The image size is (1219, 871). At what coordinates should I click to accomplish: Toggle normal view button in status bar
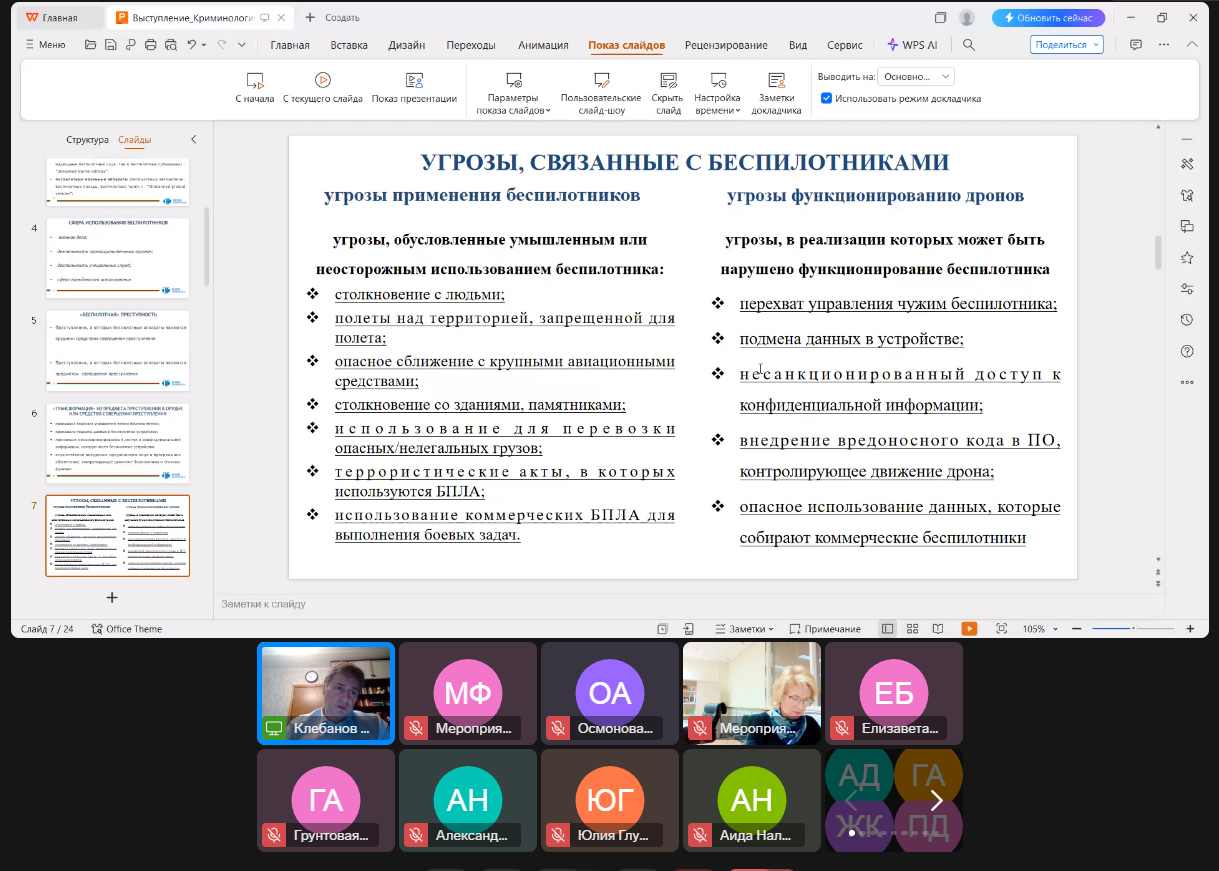point(887,629)
